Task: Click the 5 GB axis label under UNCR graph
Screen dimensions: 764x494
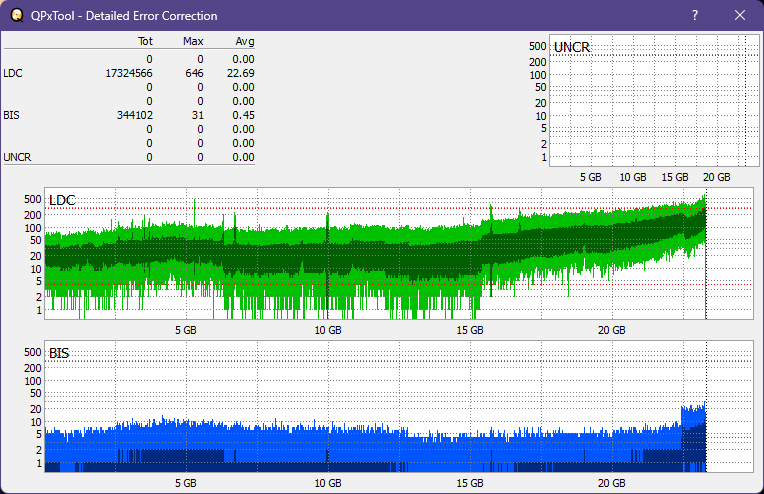Action: coord(591,177)
